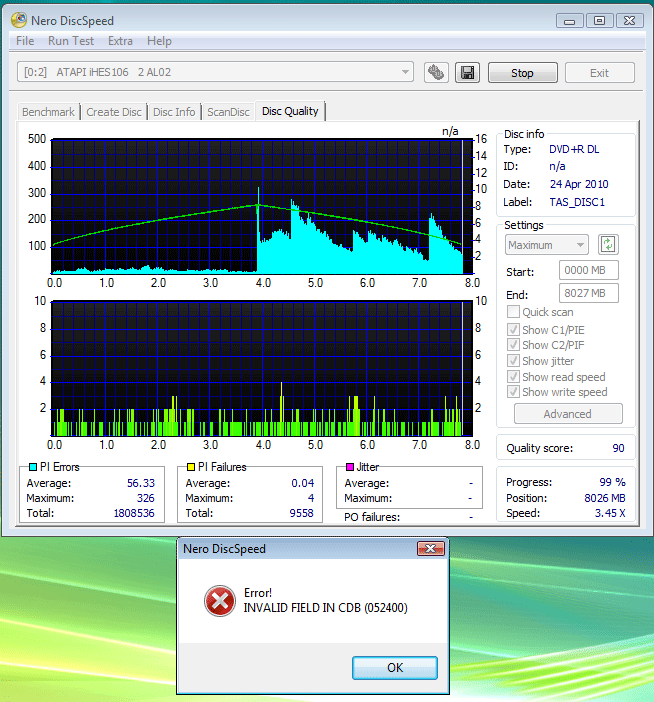Toggle the Show read speed checkbox
The image size is (654, 702).
(513, 377)
